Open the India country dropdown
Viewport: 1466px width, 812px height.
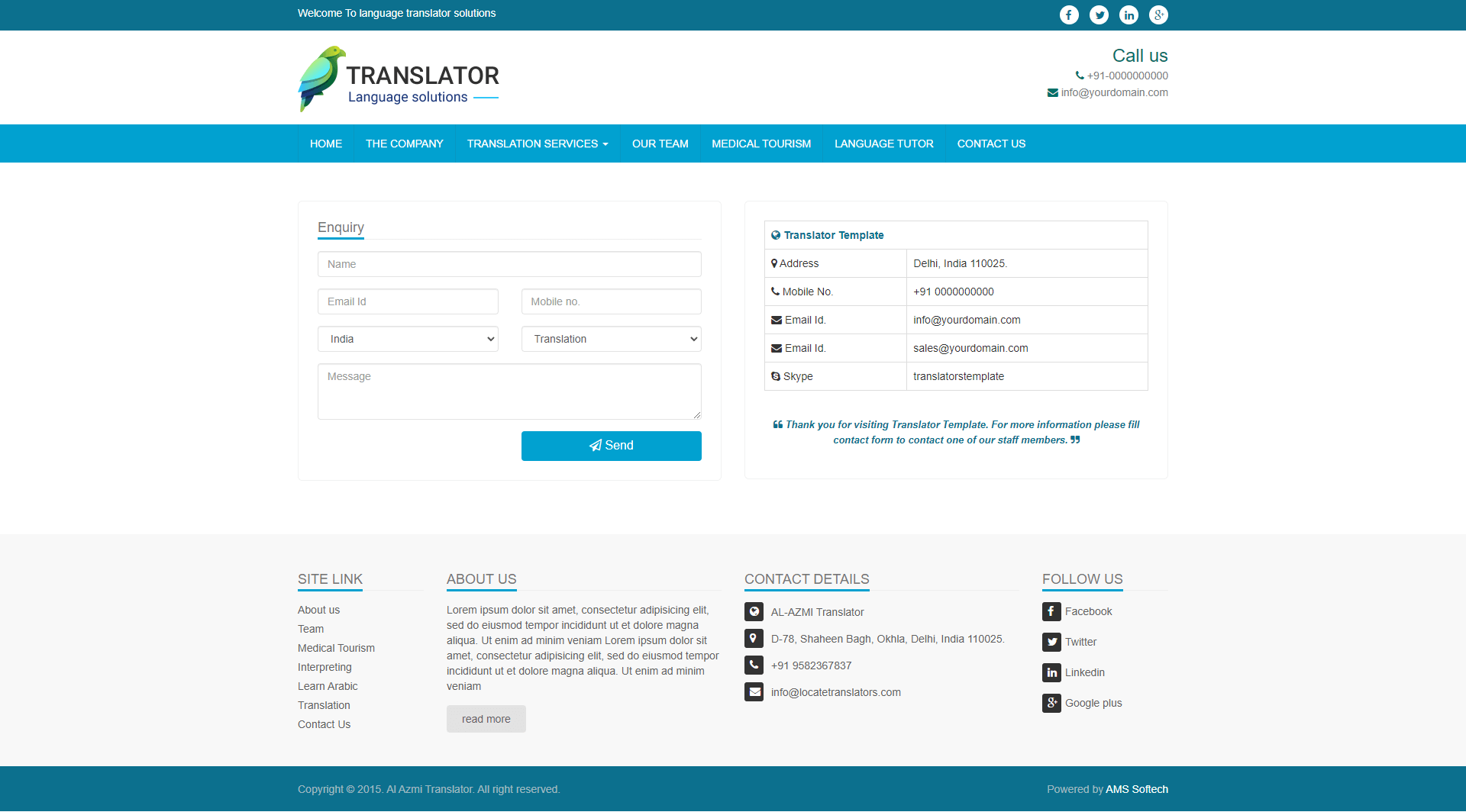[408, 339]
